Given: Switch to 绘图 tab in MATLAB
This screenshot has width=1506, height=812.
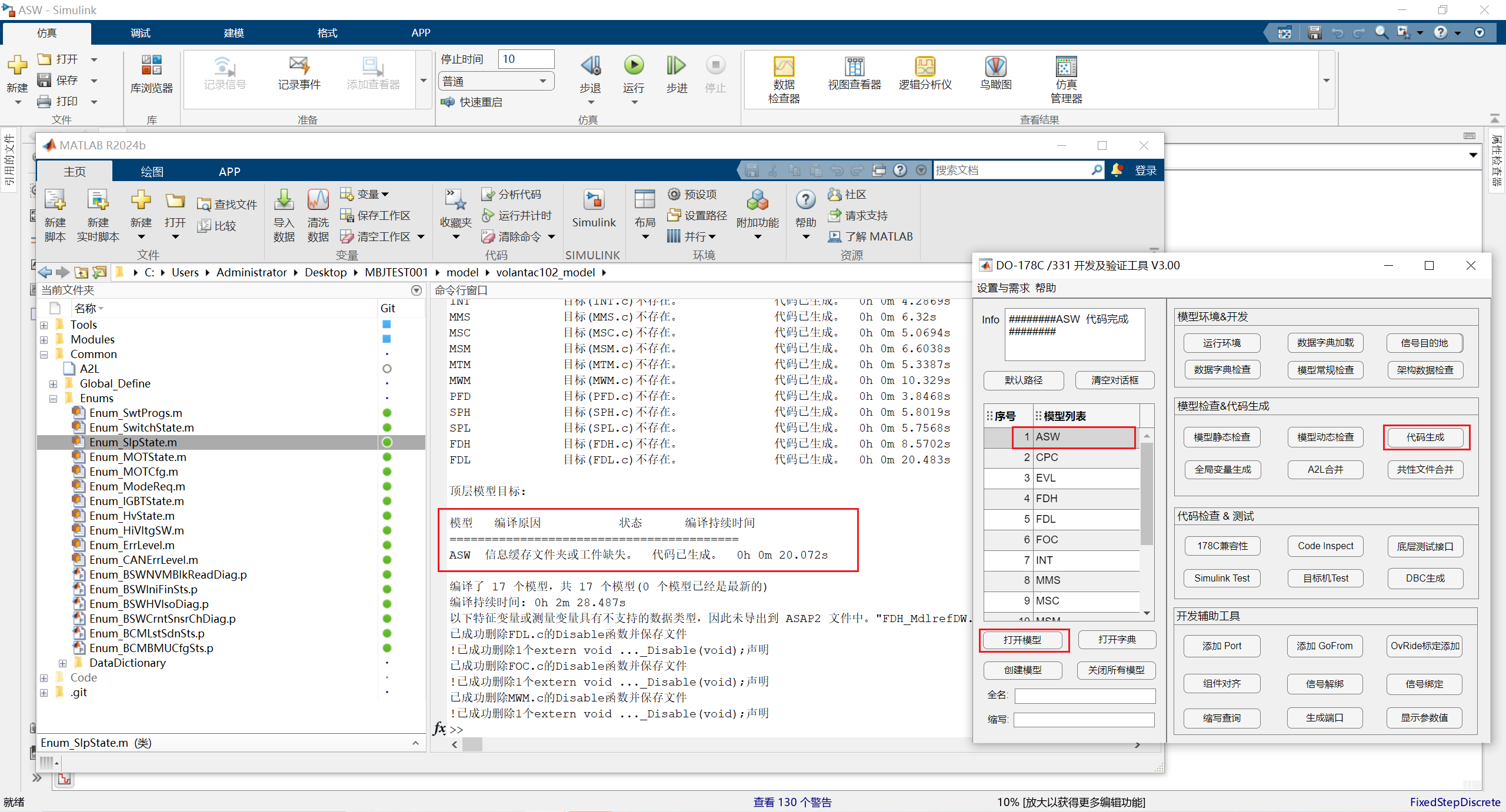Looking at the screenshot, I should point(152,172).
